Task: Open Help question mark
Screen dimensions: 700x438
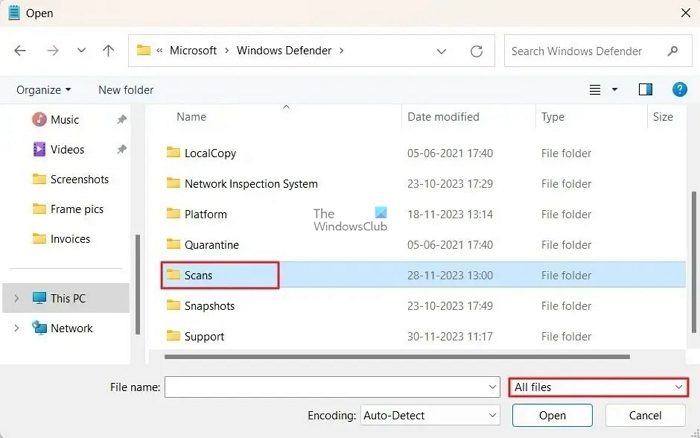Action: tap(679, 90)
